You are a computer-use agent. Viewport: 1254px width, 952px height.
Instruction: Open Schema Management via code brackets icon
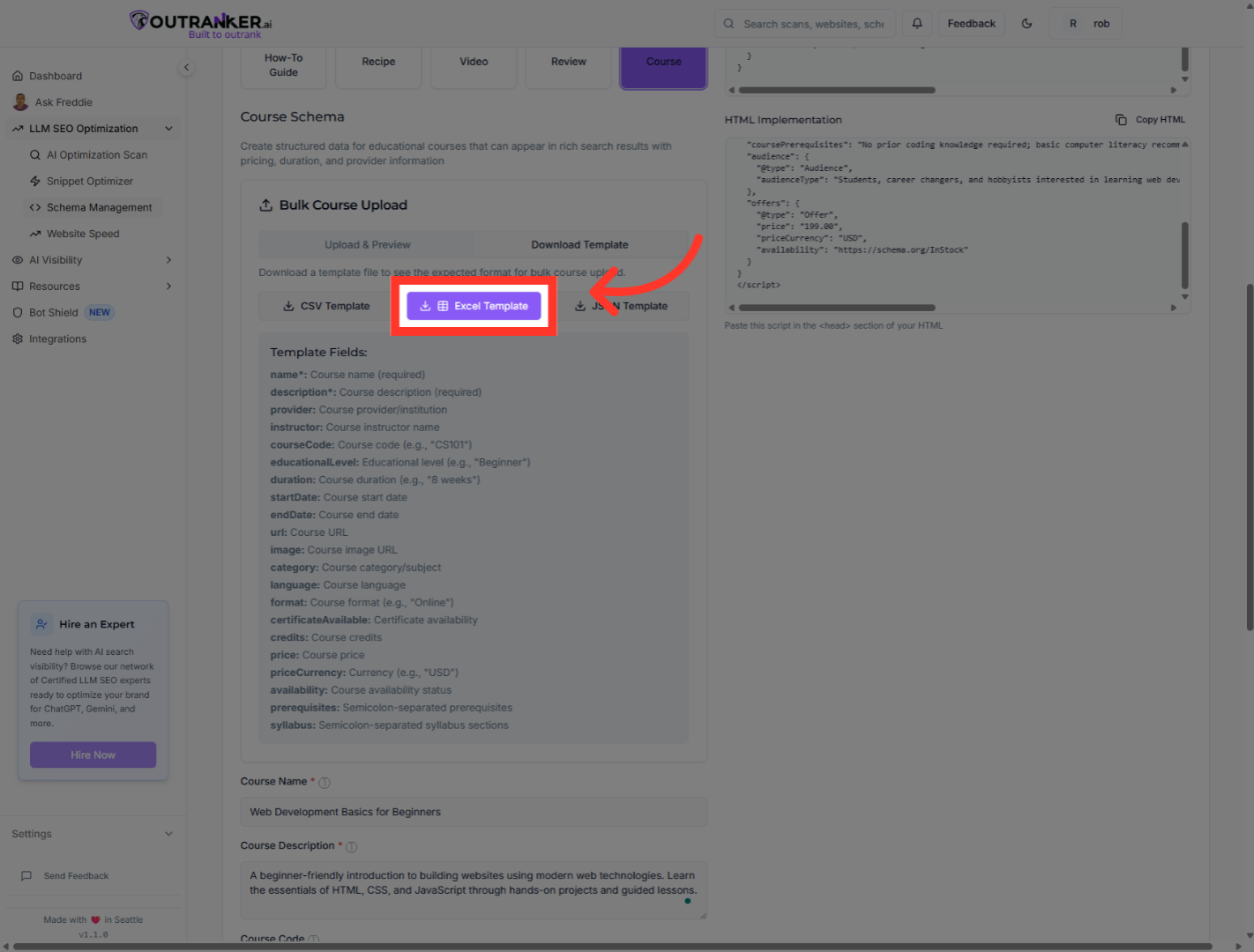[35, 208]
